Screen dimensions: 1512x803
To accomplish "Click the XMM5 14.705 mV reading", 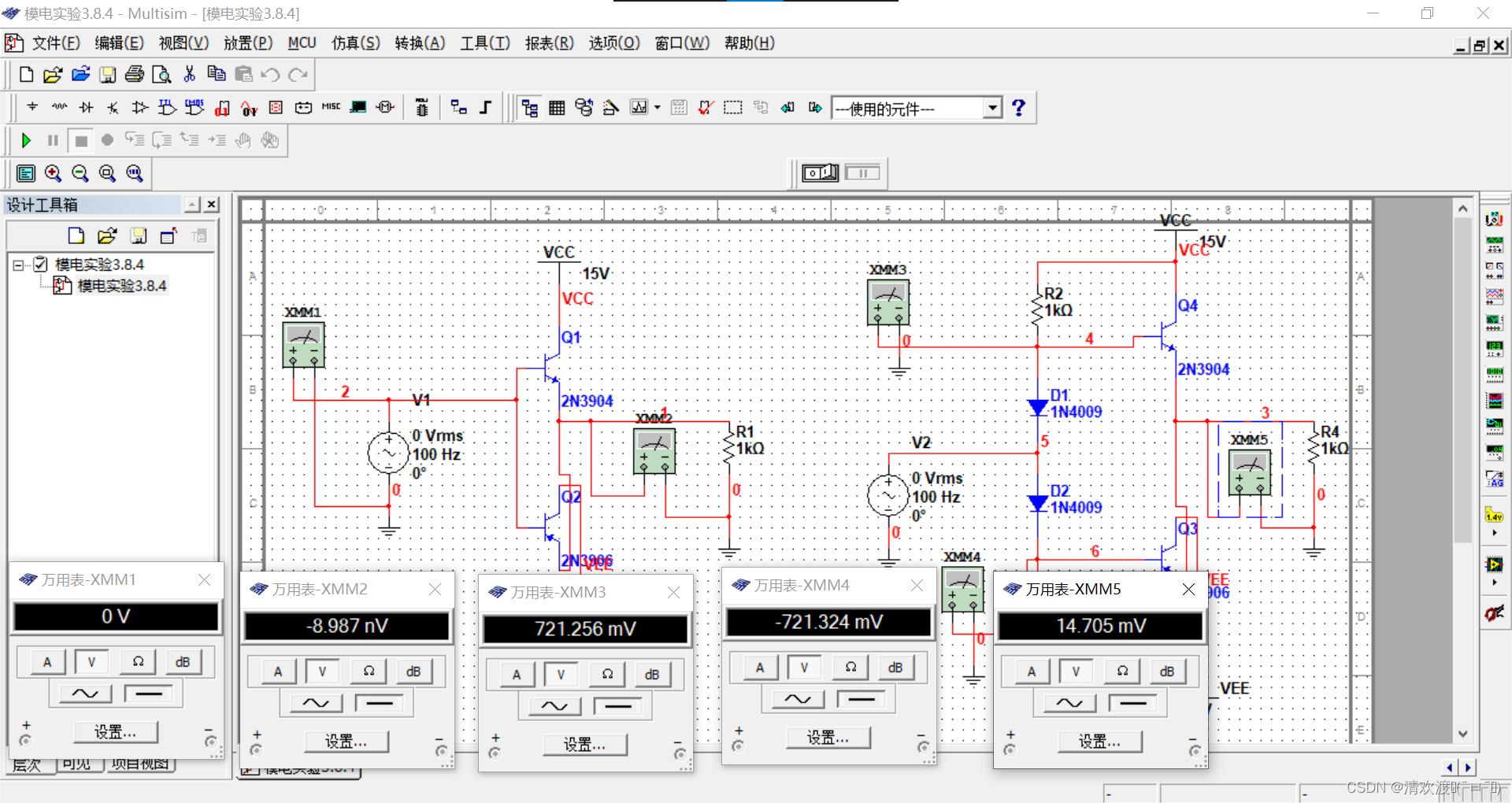I will [1100, 626].
